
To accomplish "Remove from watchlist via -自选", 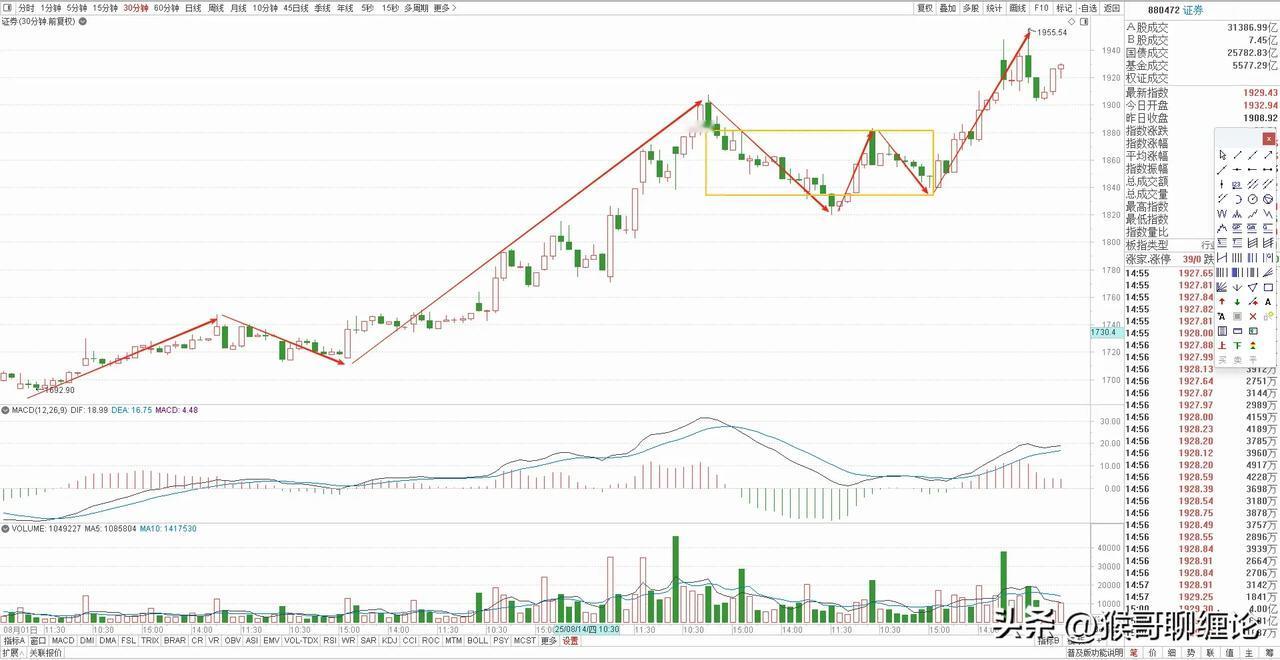I will coord(1088,8).
